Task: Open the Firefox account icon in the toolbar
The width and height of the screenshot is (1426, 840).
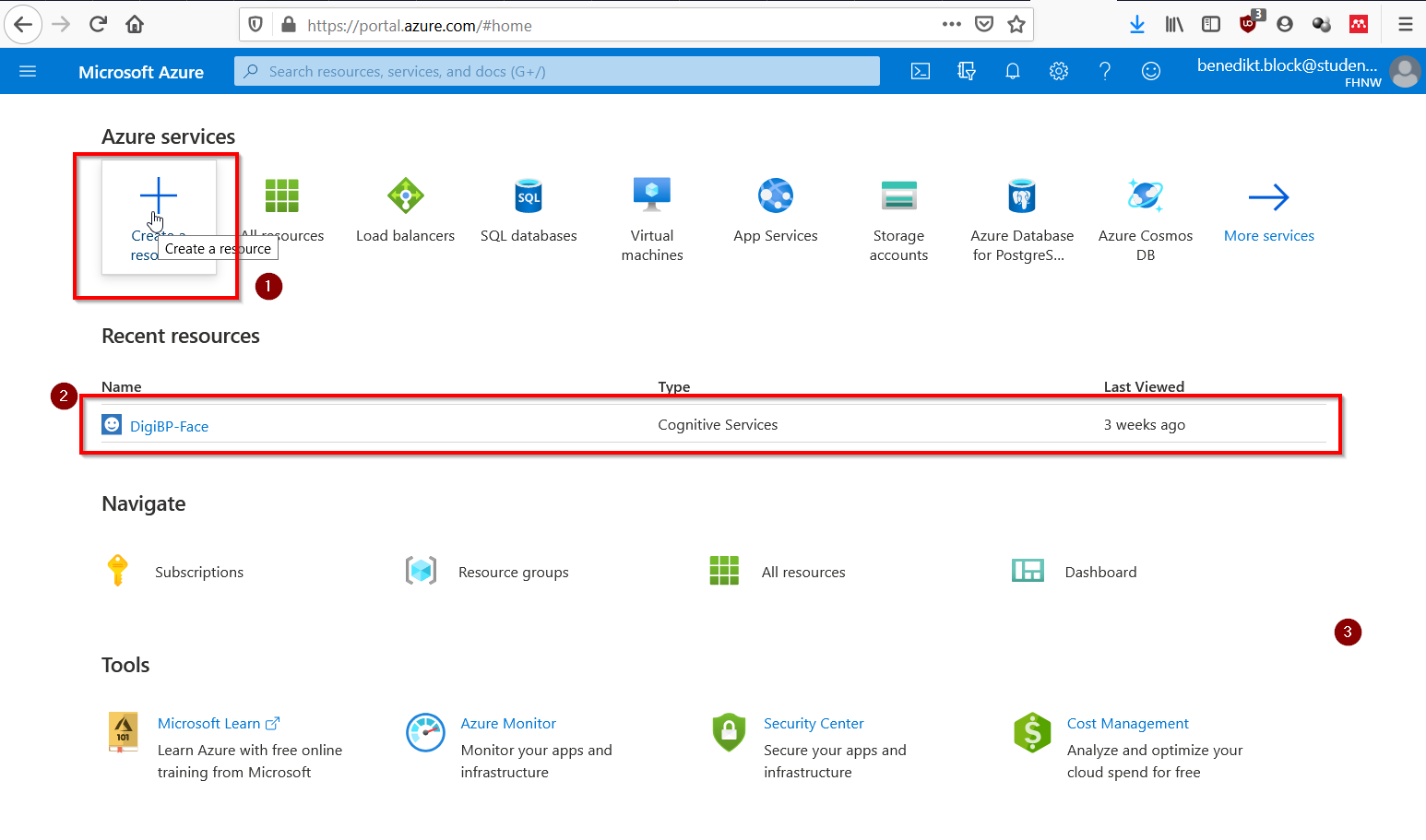Action: click(x=1285, y=24)
